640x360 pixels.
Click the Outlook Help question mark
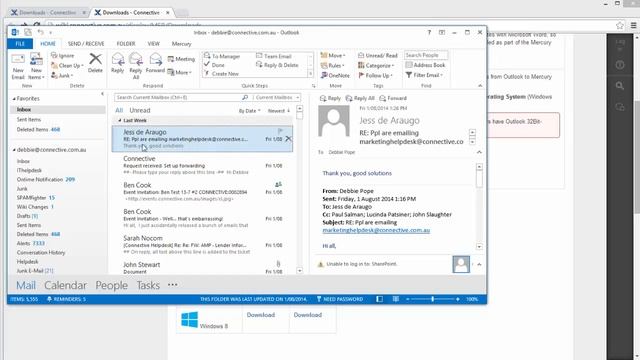point(429,32)
